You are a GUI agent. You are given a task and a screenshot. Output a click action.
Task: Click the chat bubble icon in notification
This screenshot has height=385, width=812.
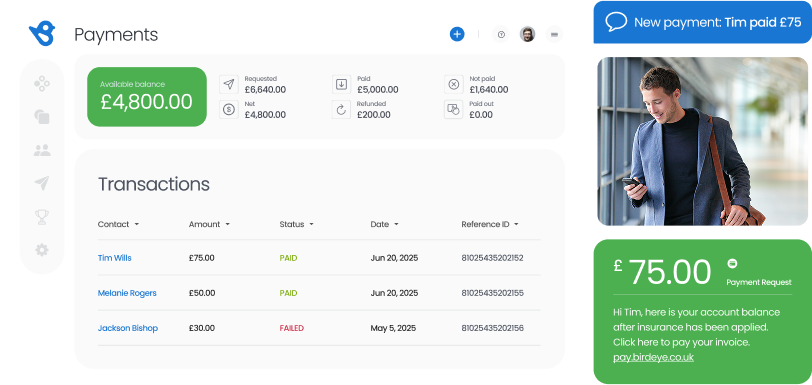[x=616, y=22]
